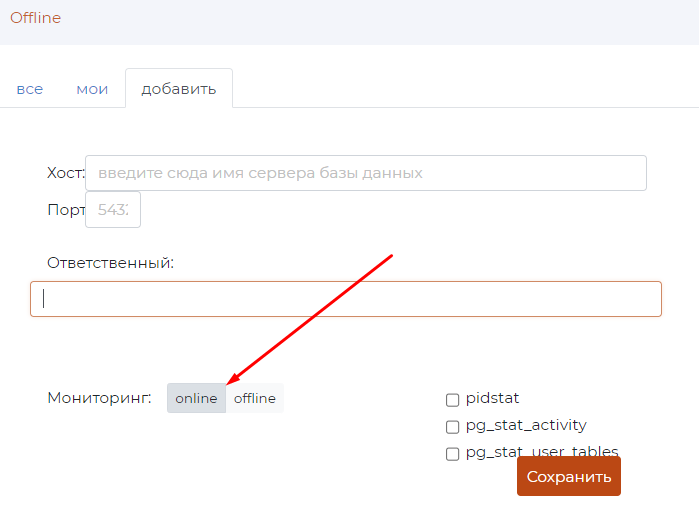Tick the pg_stat_user_tables checkbox

(x=453, y=454)
